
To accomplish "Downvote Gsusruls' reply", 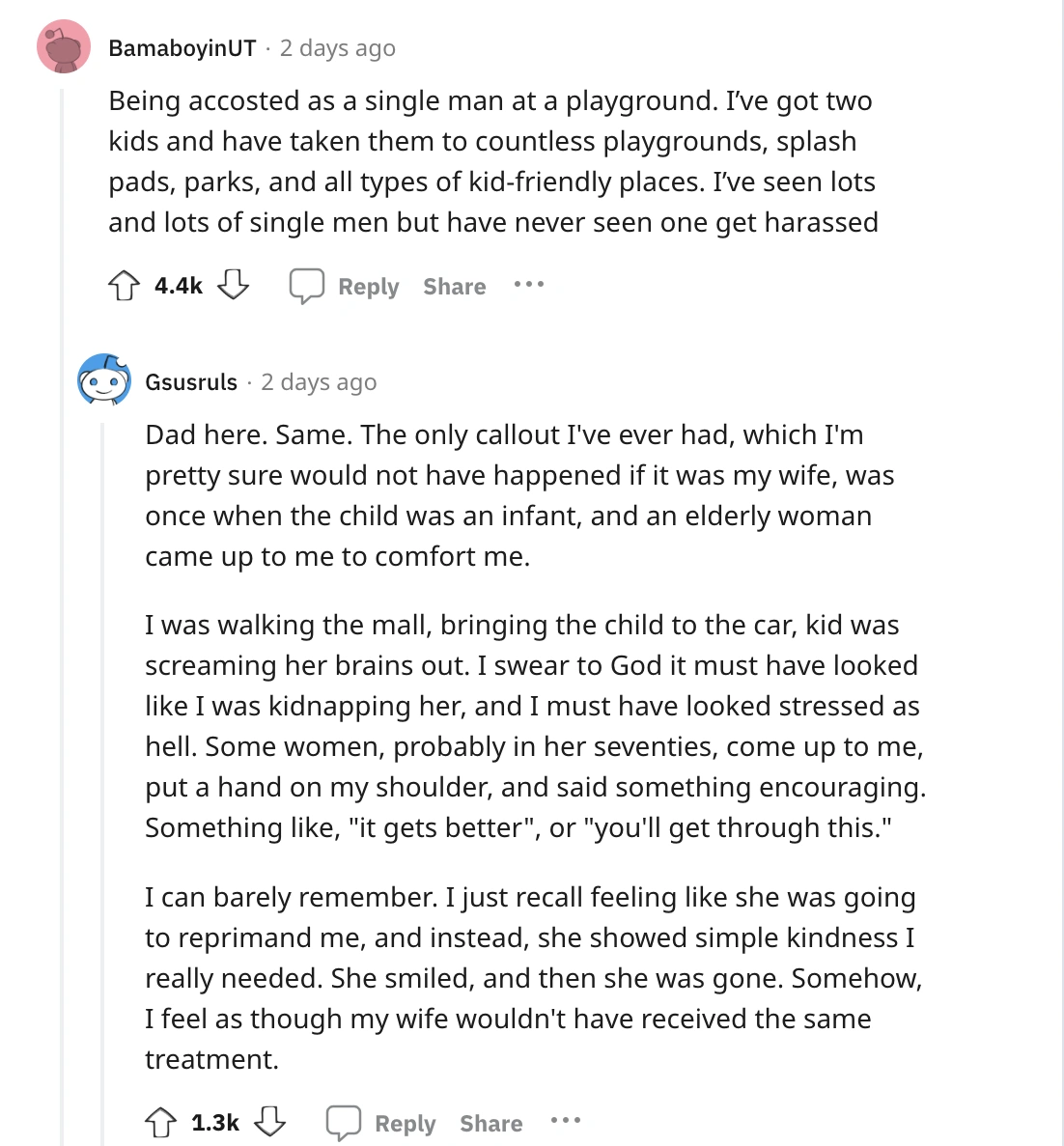I will click(269, 1122).
